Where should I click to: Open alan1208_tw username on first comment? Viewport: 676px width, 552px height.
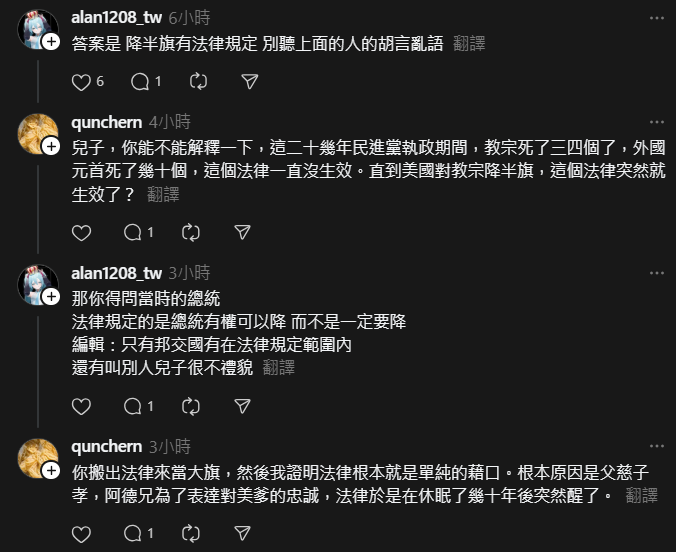[x=116, y=18]
